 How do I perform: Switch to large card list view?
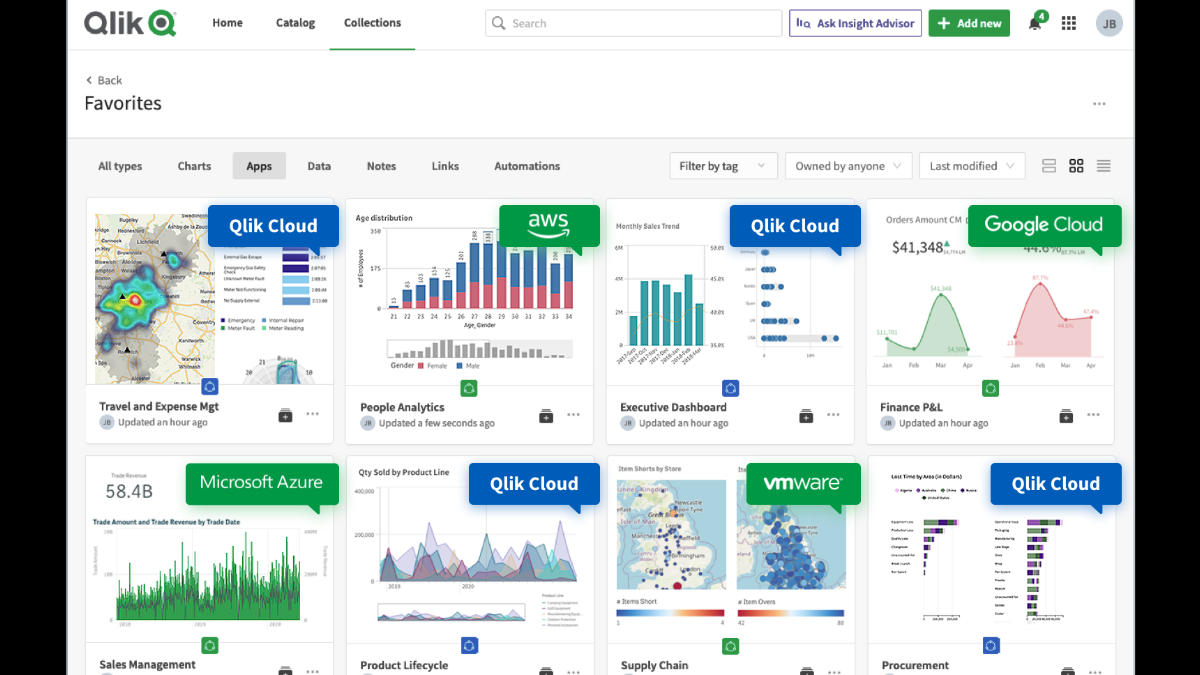[x=1049, y=166]
